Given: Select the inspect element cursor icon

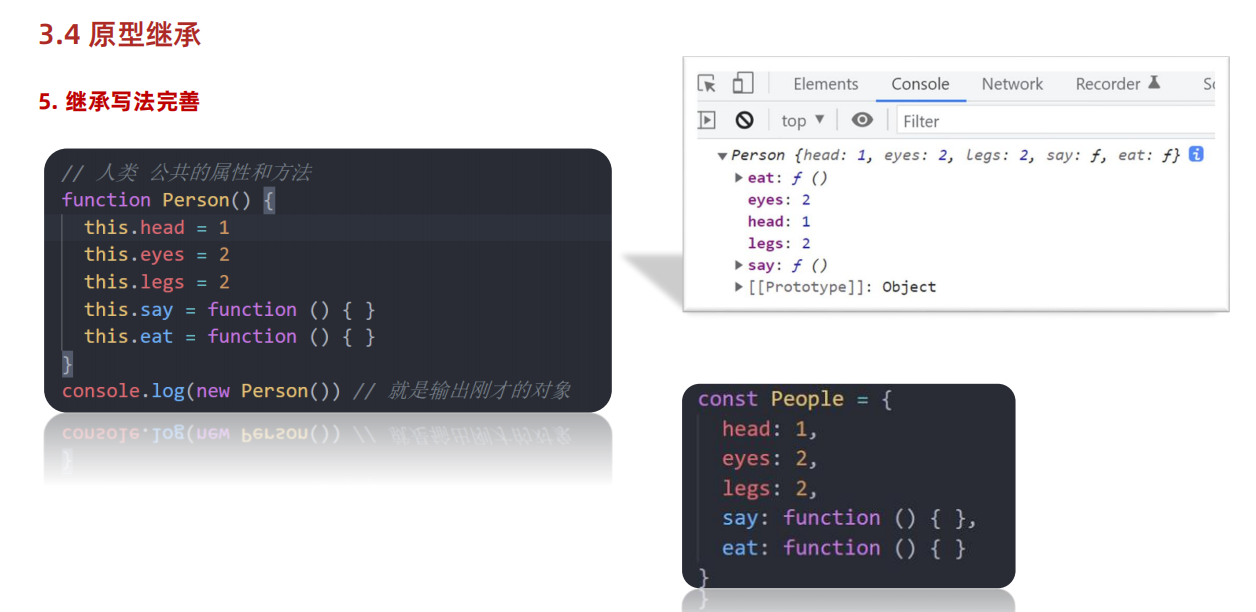Looking at the screenshot, I should tap(707, 84).
